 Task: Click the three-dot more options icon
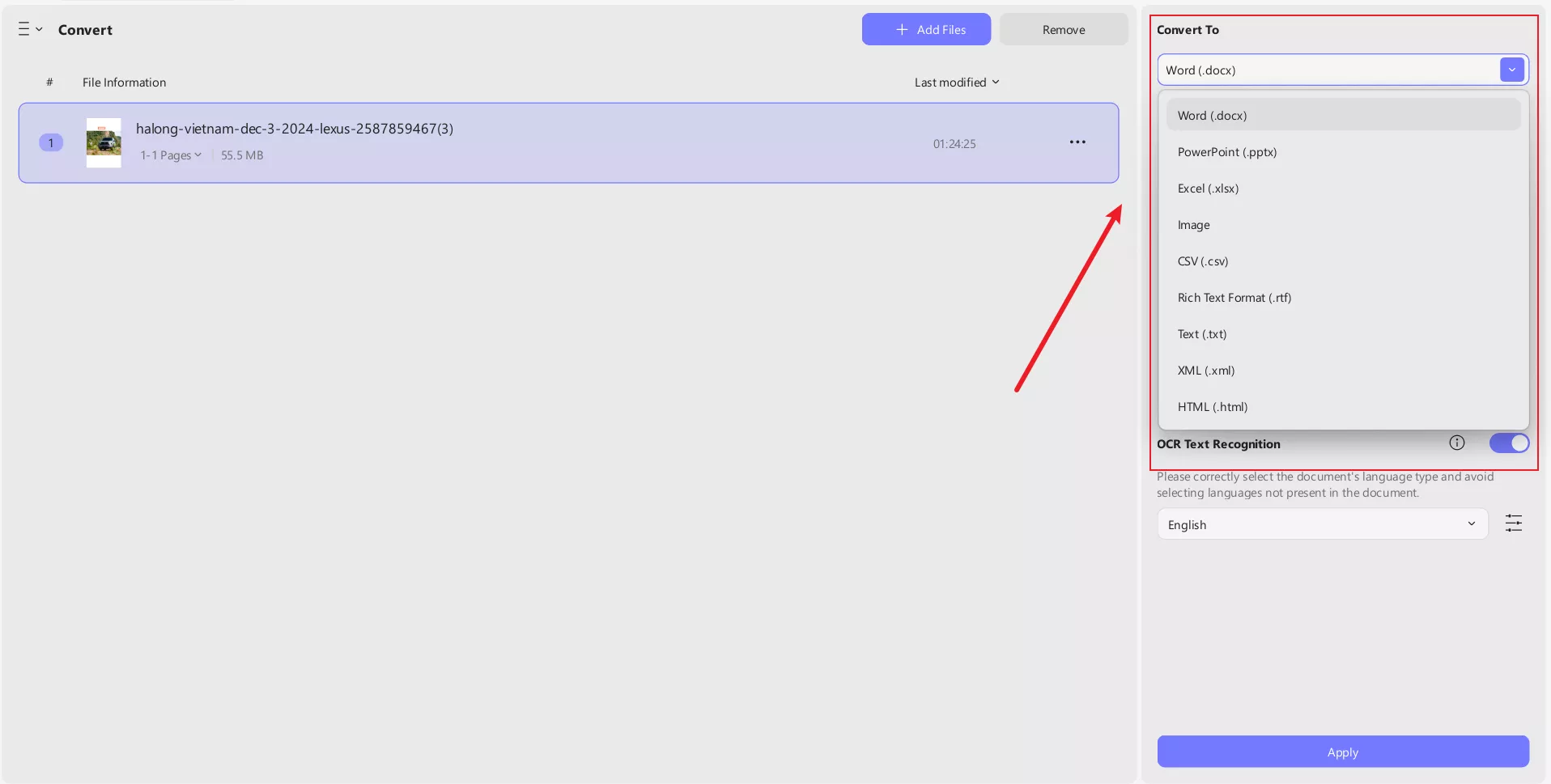pyautogui.click(x=1077, y=142)
